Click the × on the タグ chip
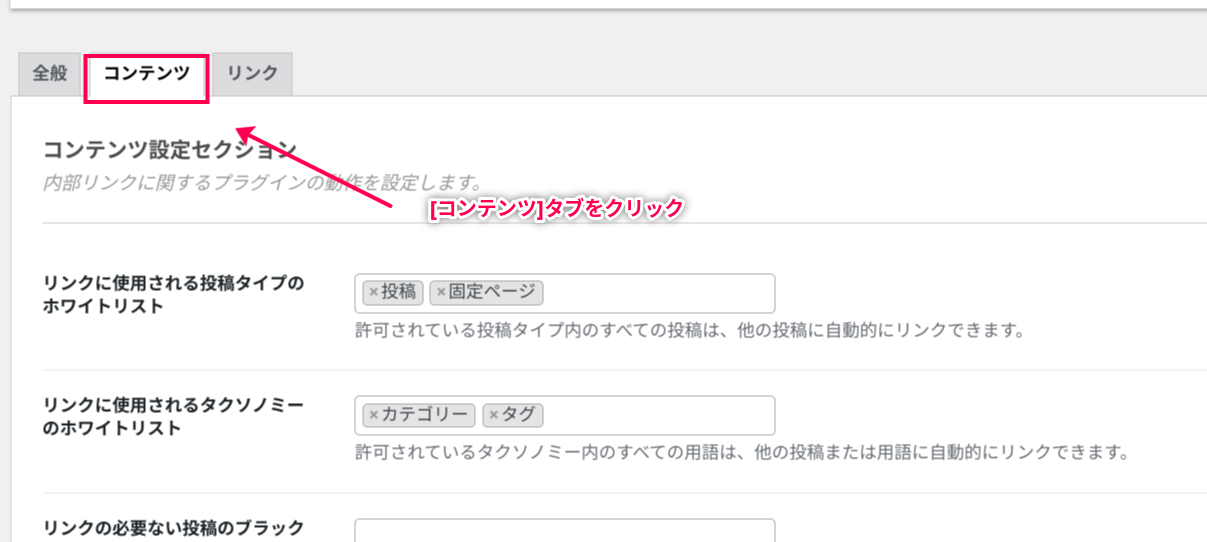1207x542 pixels. [493, 415]
